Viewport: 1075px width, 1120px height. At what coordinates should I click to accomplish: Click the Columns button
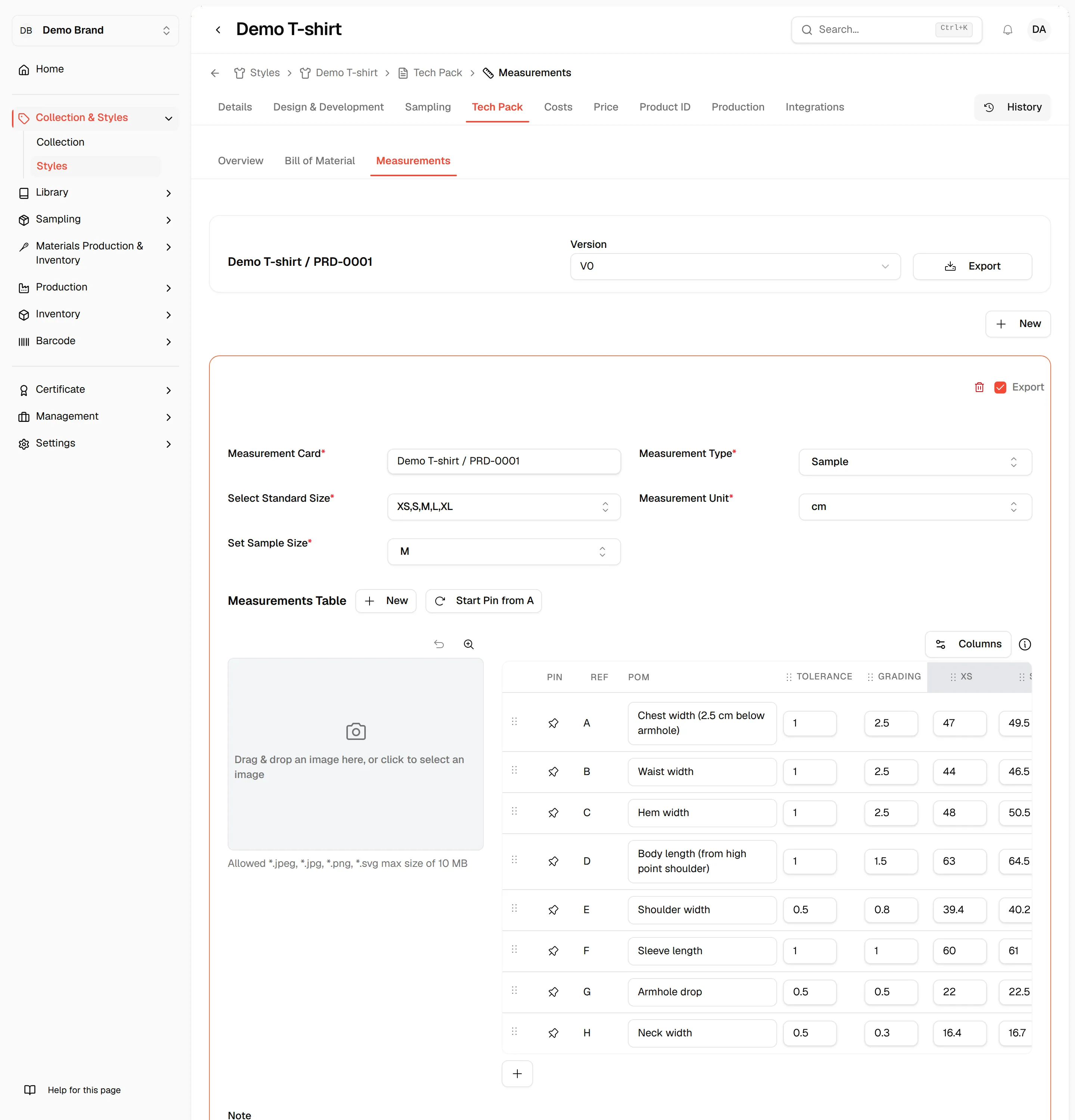[x=967, y=644]
